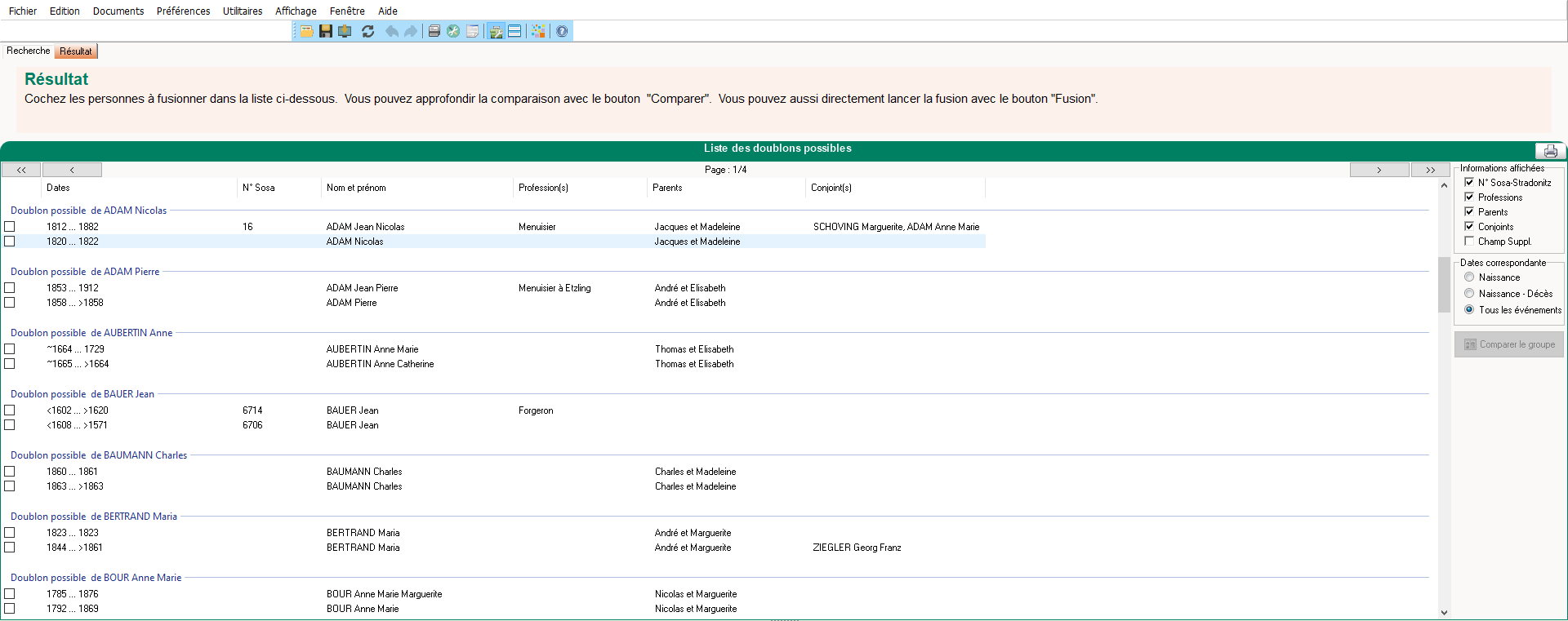Uncheck the Parents information checkbox
Image resolution: width=1568 pixels, height=621 pixels.
point(1469,212)
